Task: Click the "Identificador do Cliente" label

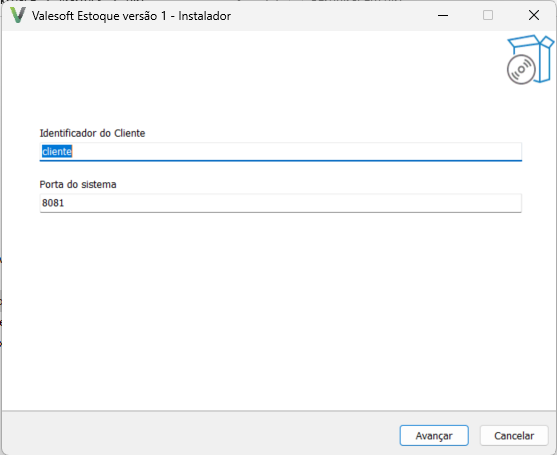Action: coord(92,133)
